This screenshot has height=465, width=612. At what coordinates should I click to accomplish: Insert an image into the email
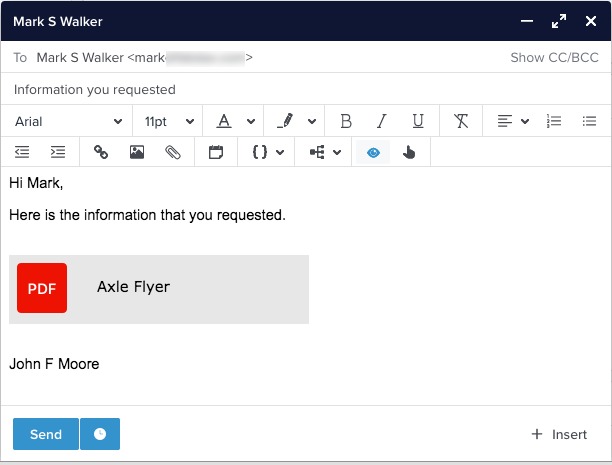137,152
